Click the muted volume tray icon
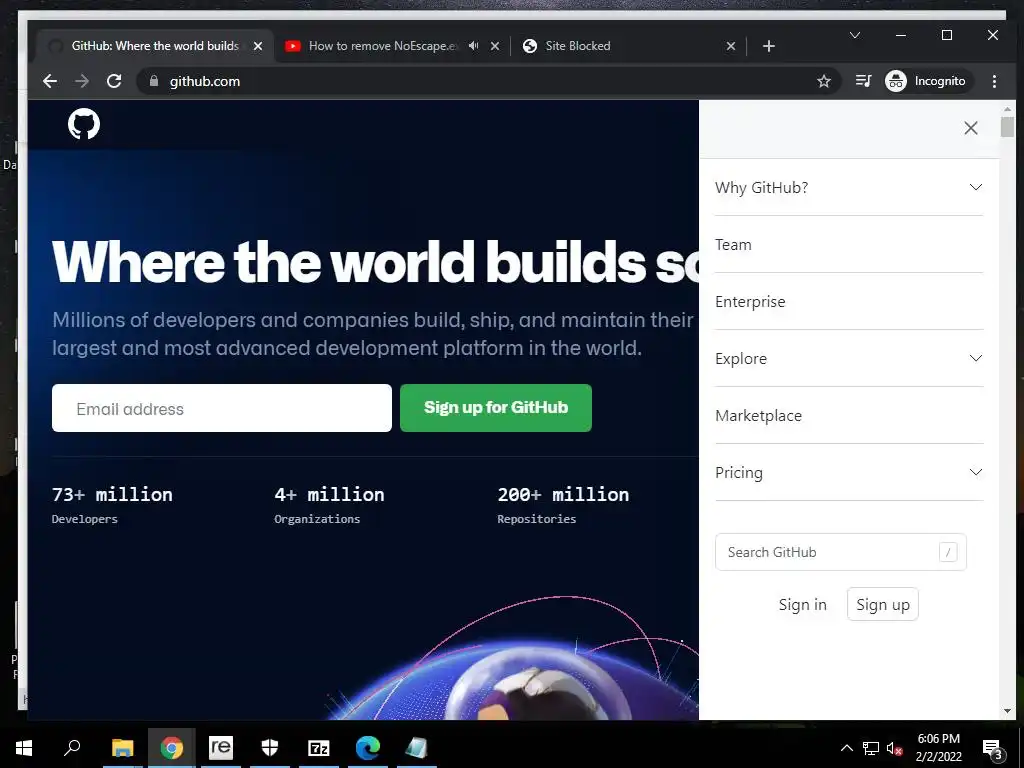The image size is (1024, 768). [894, 748]
